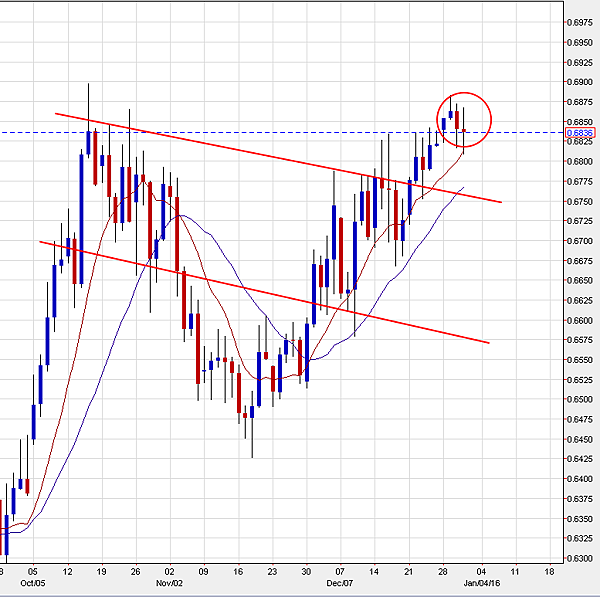The width and height of the screenshot is (600, 597).
Task: Click the Oct/05 month label
Action: point(33,583)
